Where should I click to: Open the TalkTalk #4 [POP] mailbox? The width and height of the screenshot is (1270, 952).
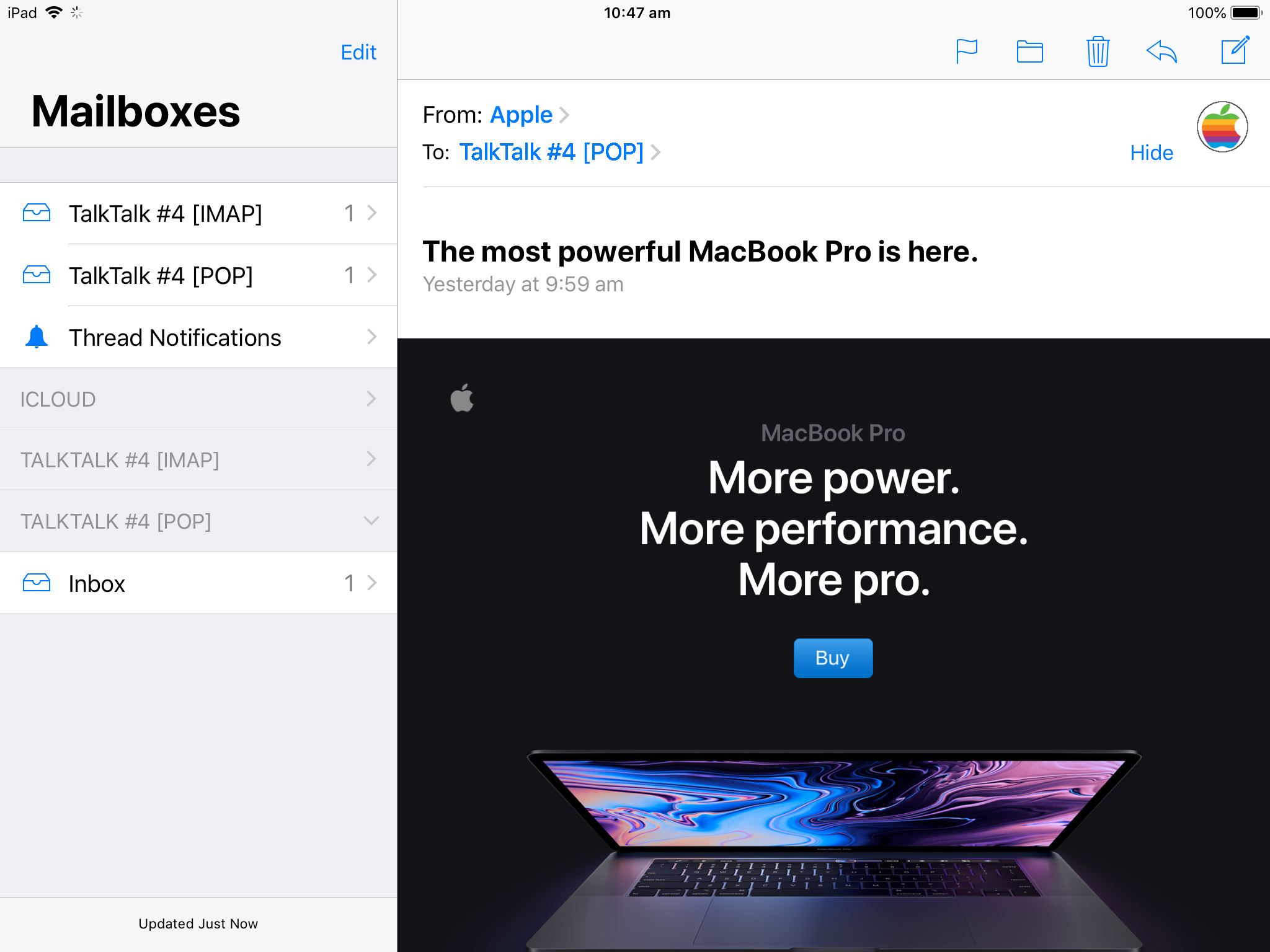click(198, 275)
